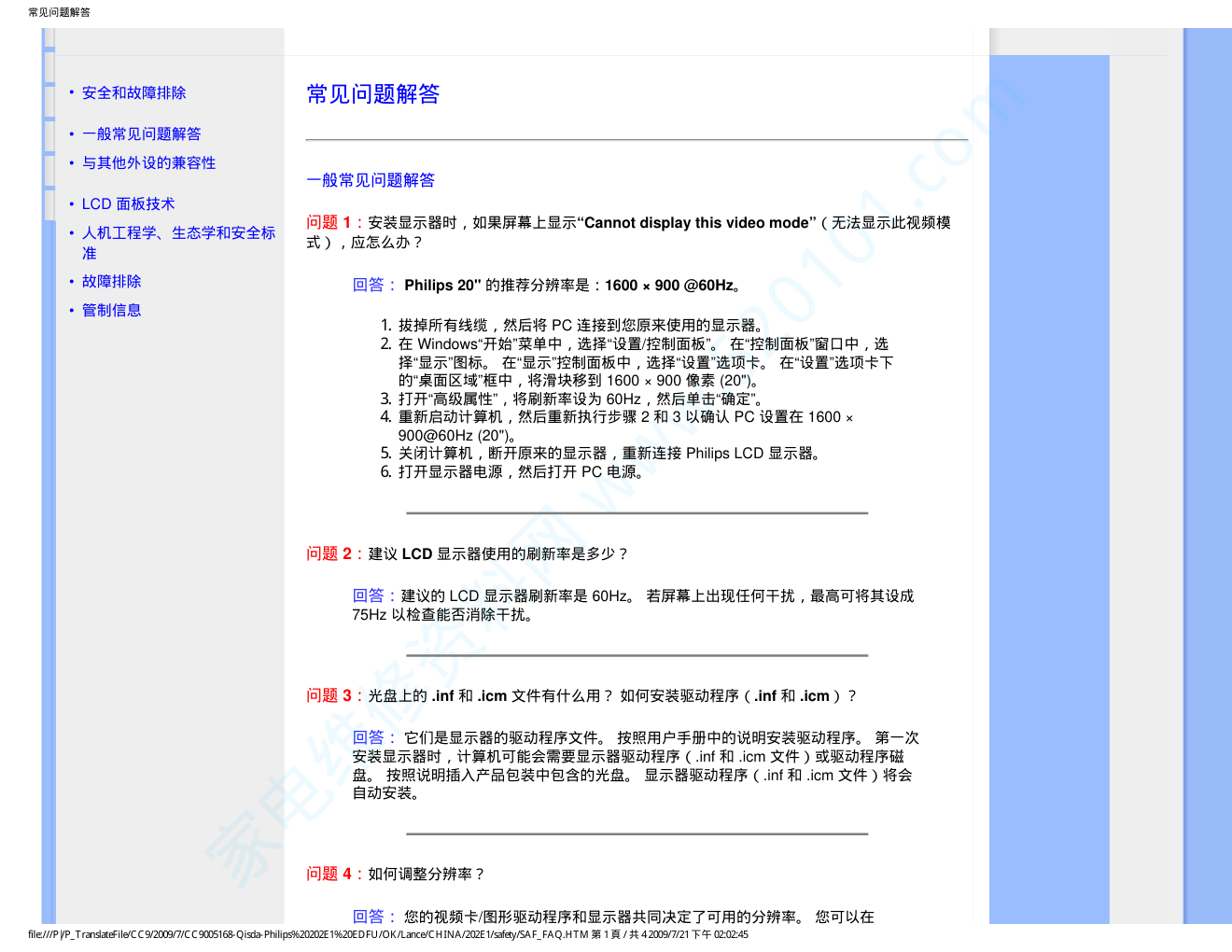Image resolution: width=1232 pixels, height=952 pixels.
Task: Click the 回答 label about .inf and .icm driver files
Action: [369, 737]
